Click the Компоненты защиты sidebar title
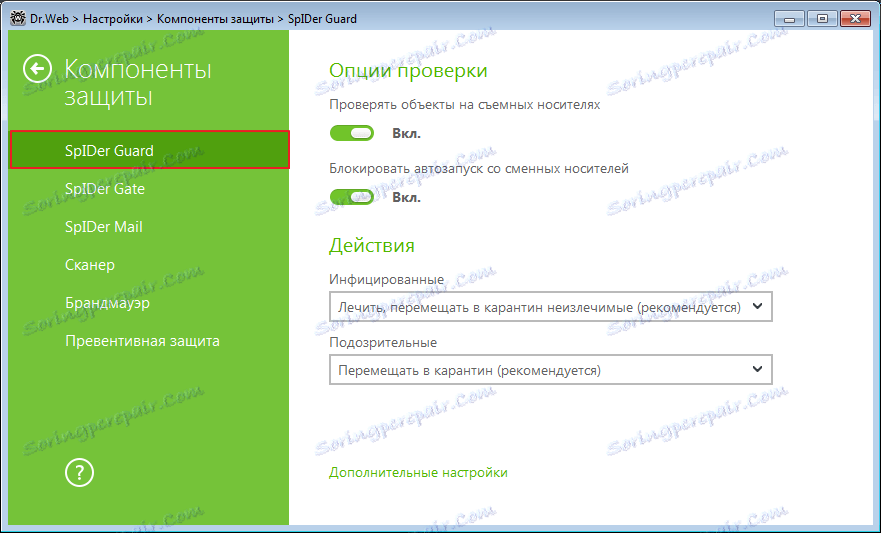881x533 pixels. click(x=138, y=83)
